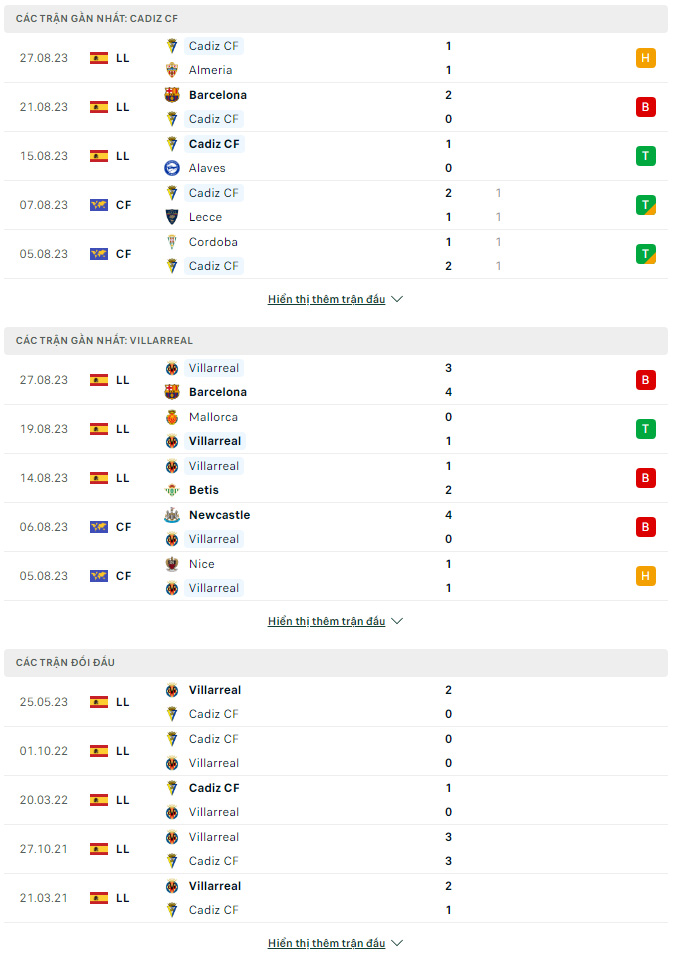Expand more head-to-head matches chevron
Viewport: 675px width, 954px height.
(397, 943)
